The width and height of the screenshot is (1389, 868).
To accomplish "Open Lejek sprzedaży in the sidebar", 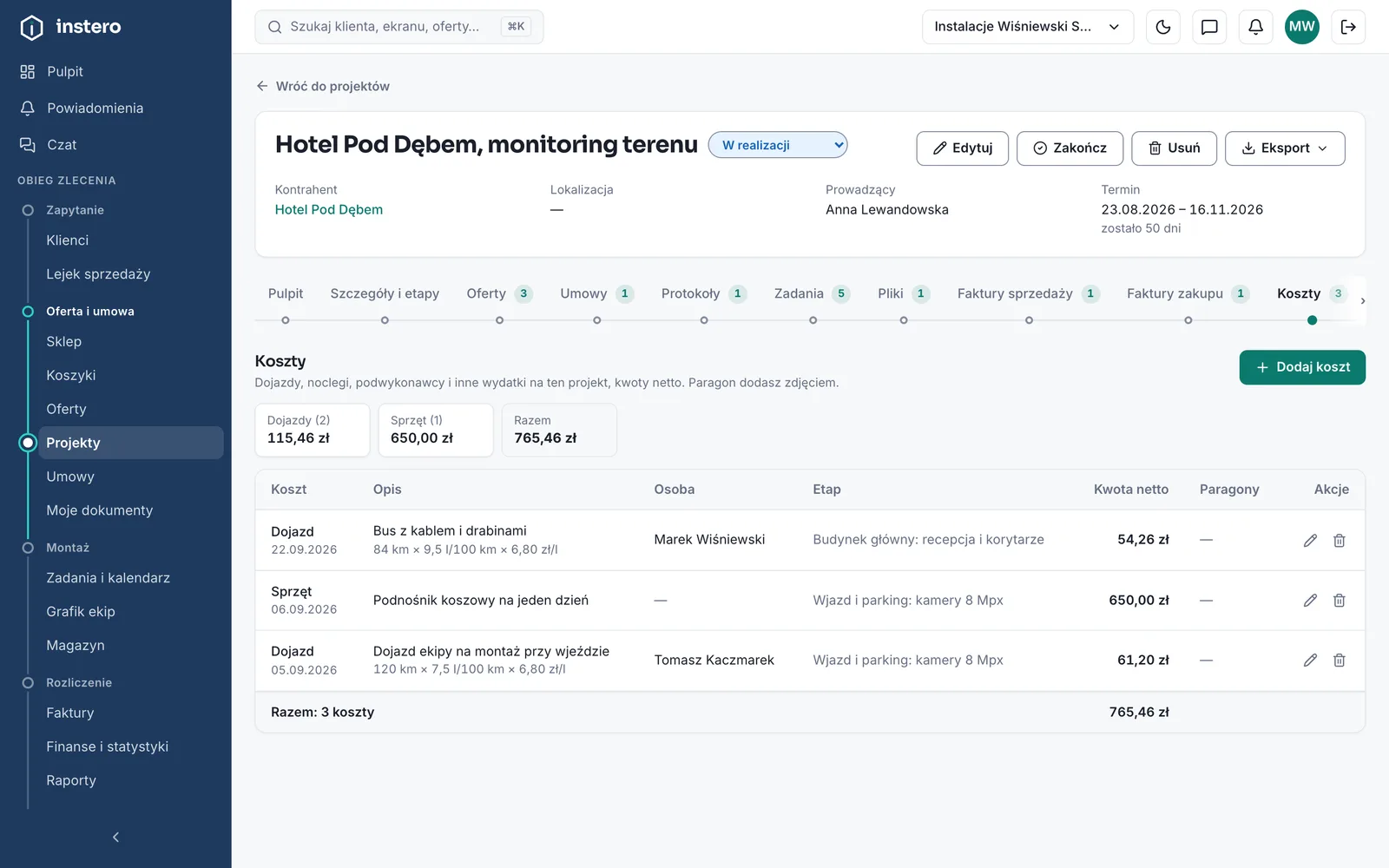I will pyautogui.click(x=98, y=273).
